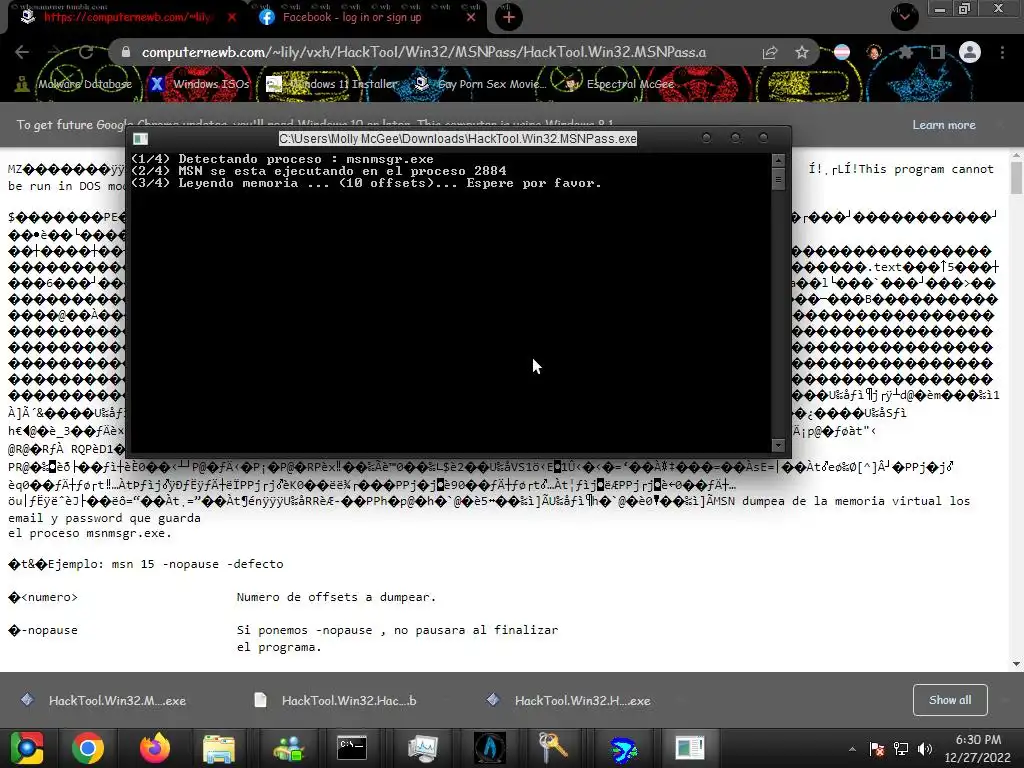Open the Windows ISOs bookmark
This screenshot has width=1024, height=768.
[200, 84]
